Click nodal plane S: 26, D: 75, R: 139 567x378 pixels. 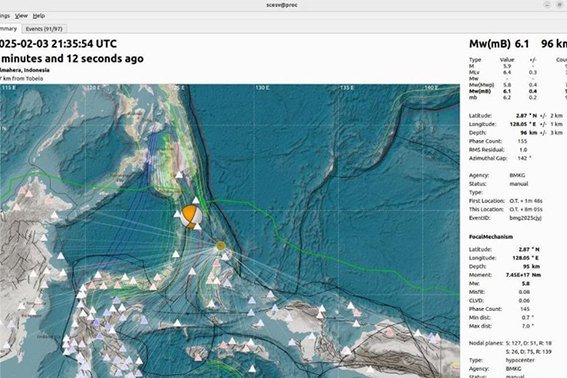coord(528,352)
